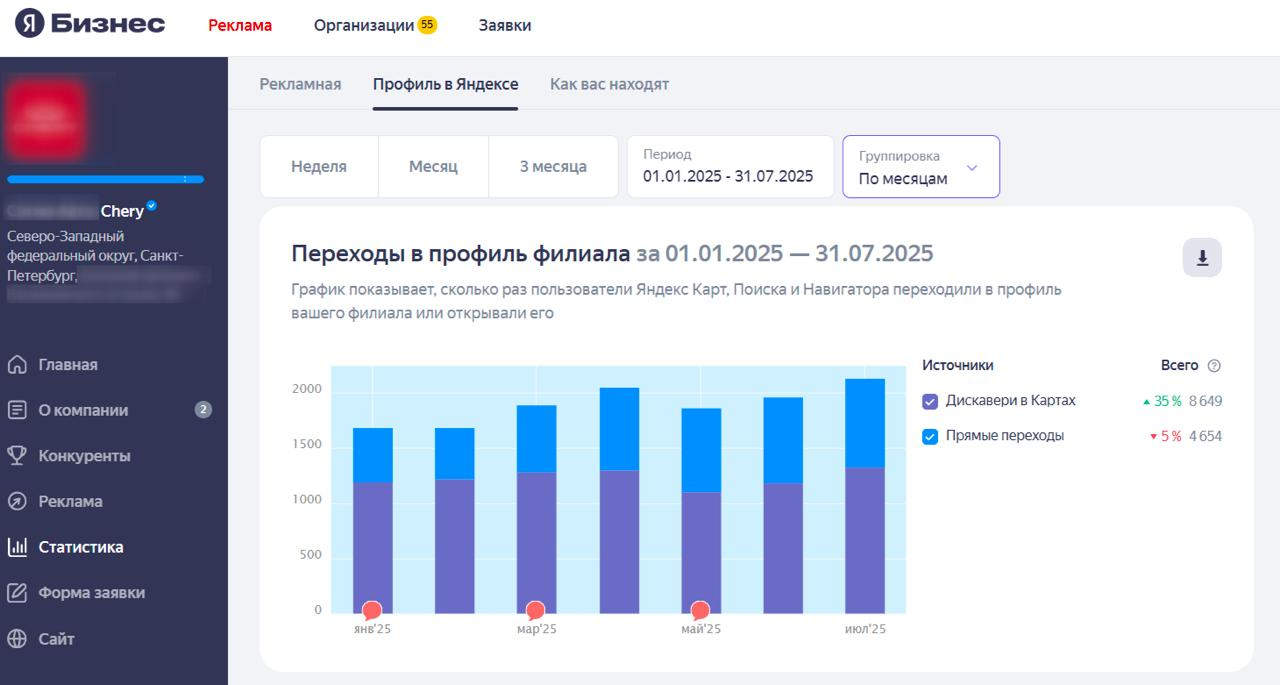This screenshot has width=1280, height=685.
Task: Click the Статистика bar chart icon
Action: [x=17, y=547]
